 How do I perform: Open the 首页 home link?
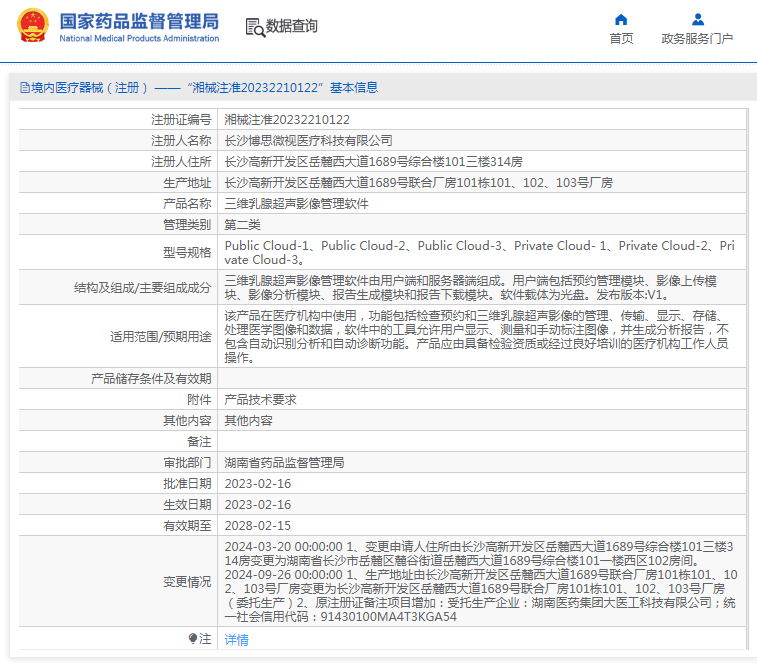621,39
